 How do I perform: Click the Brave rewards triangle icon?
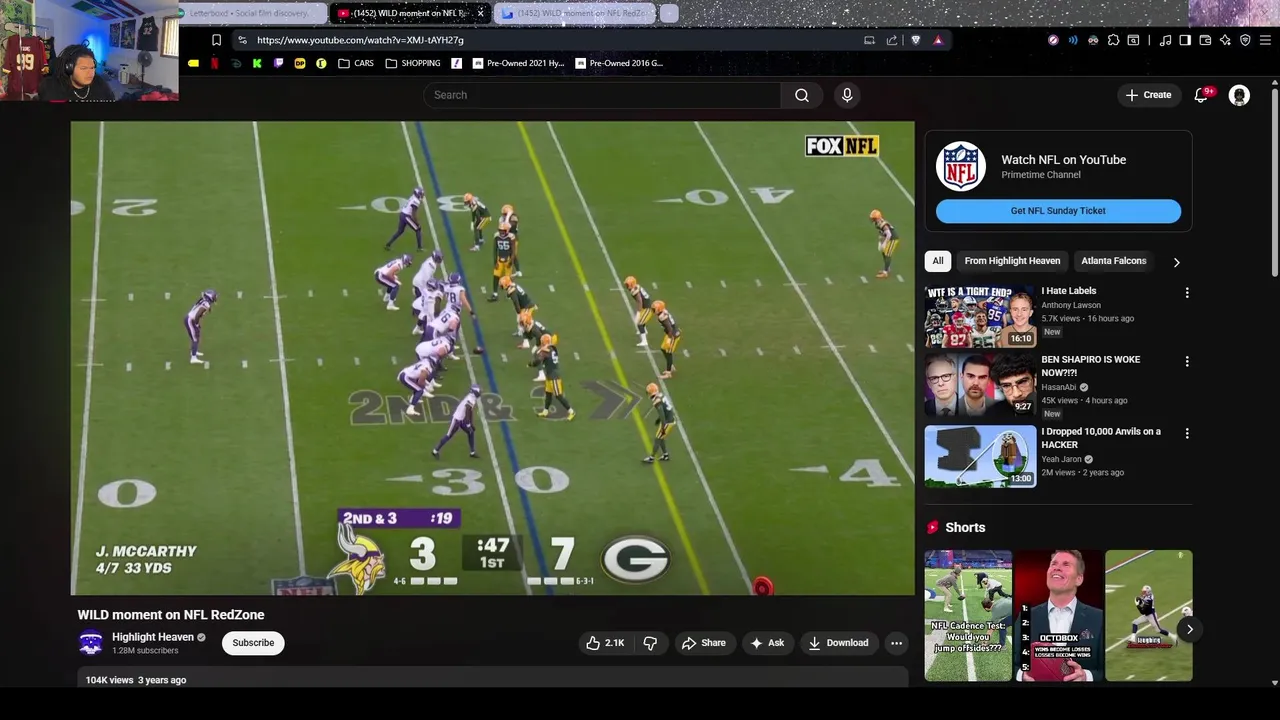[x=938, y=40]
